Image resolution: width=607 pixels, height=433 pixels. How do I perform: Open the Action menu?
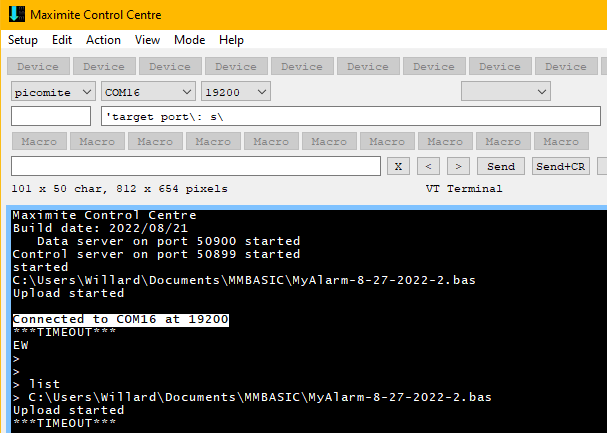103,40
